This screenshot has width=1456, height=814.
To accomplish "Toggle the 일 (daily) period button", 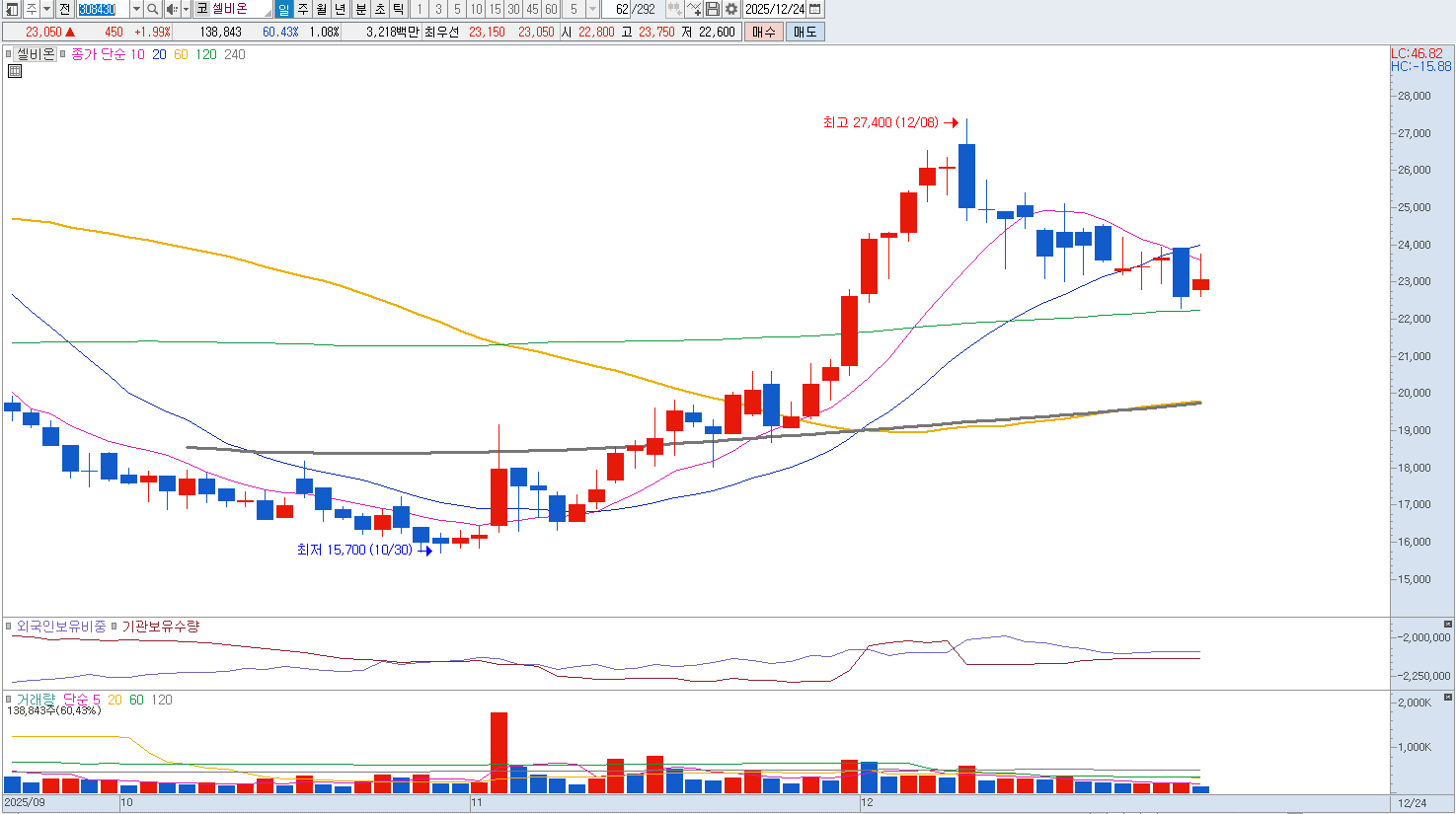I will click(x=284, y=9).
